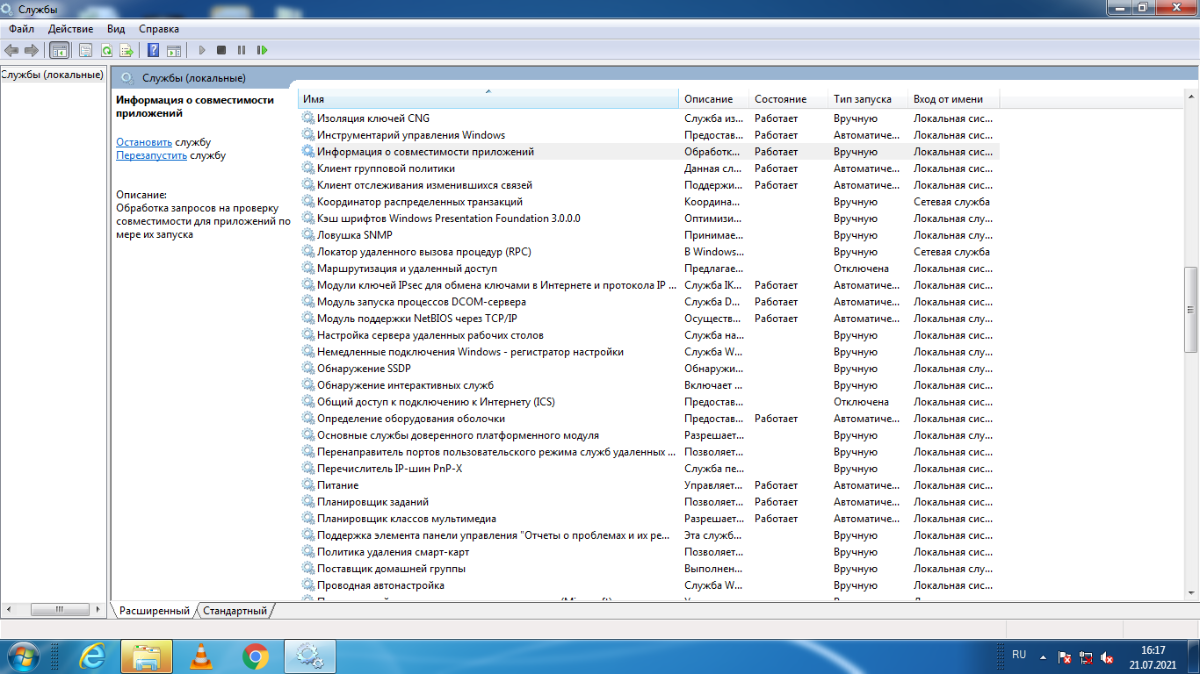The width and height of the screenshot is (1200, 674).
Task: Open Help with blue question mark icon
Action: pos(154,50)
